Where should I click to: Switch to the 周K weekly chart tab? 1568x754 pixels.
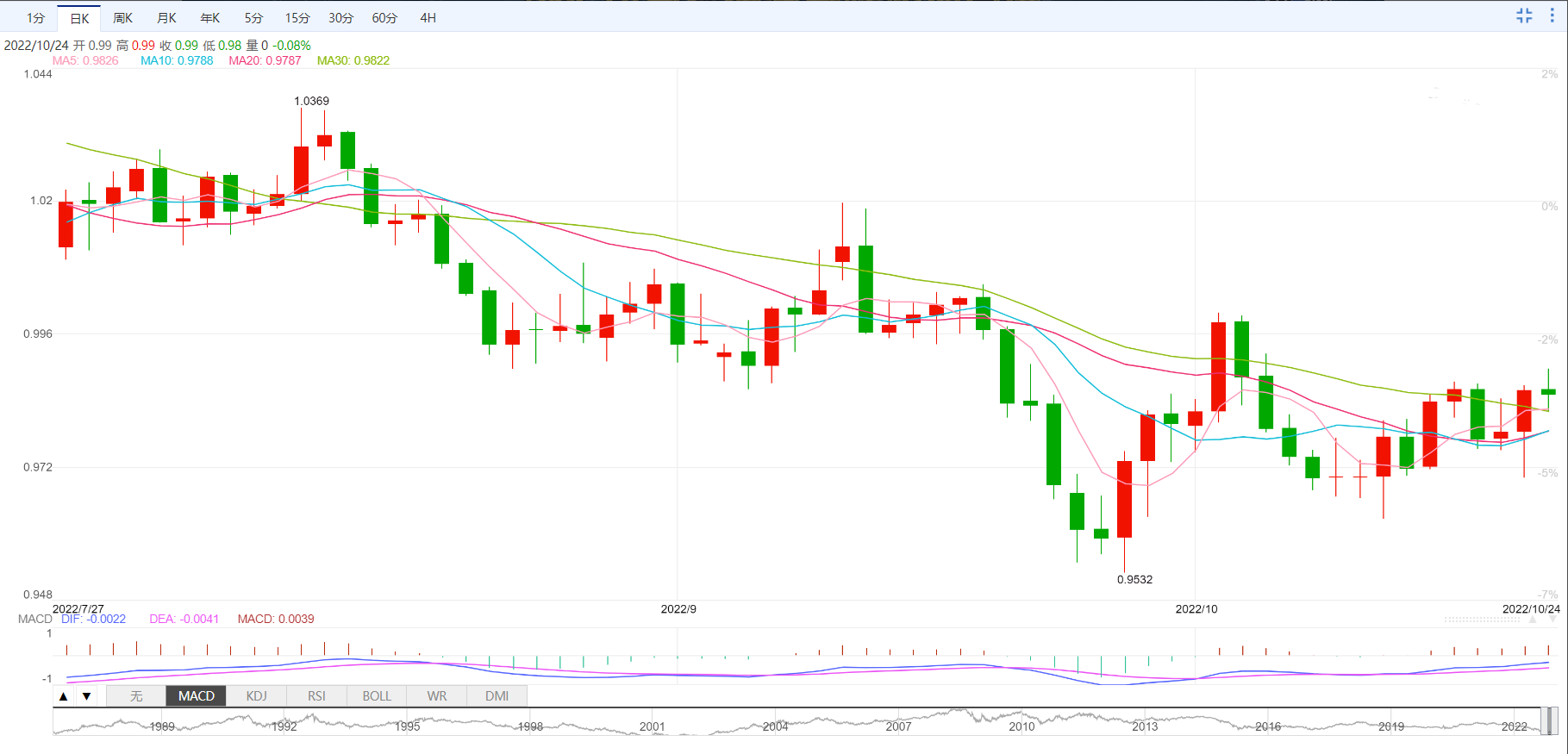(123, 18)
